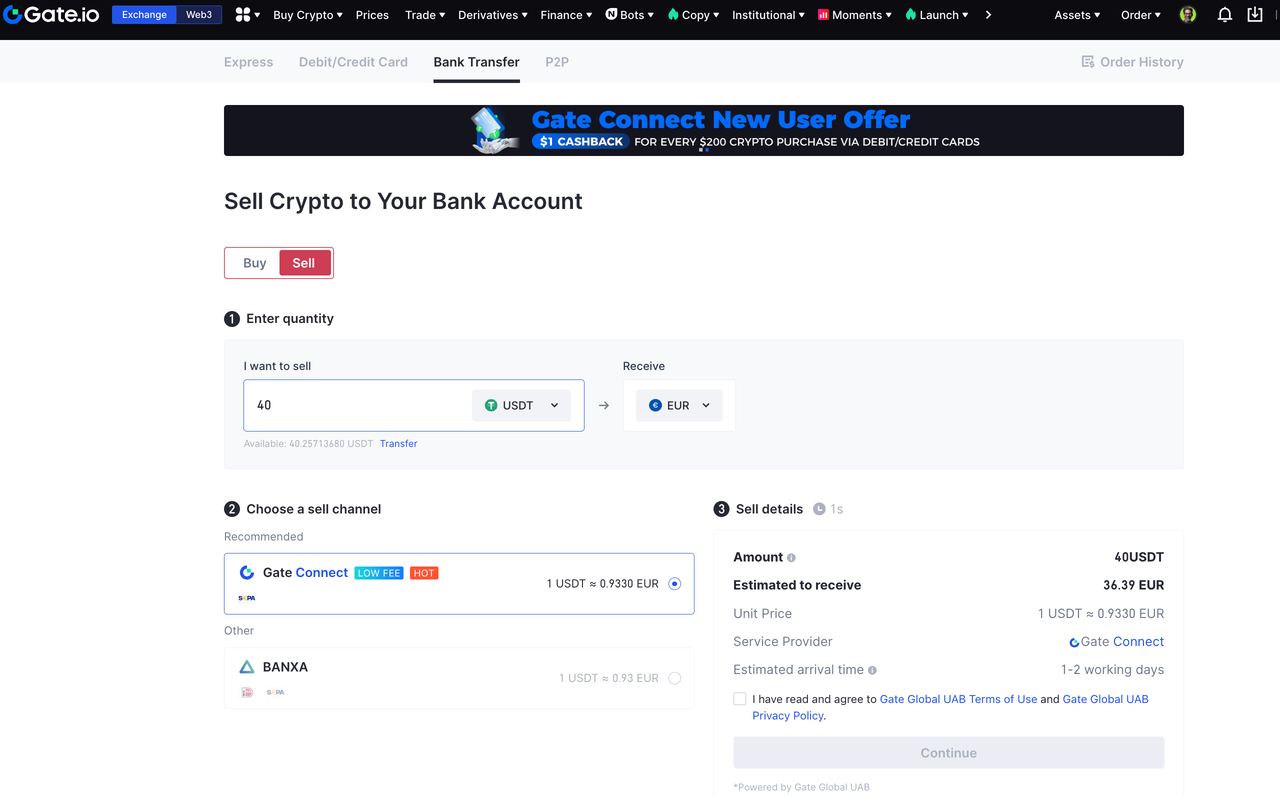This screenshot has height=797, width=1280.
Task: Click the Gate.io logo
Action: click(x=52, y=15)
